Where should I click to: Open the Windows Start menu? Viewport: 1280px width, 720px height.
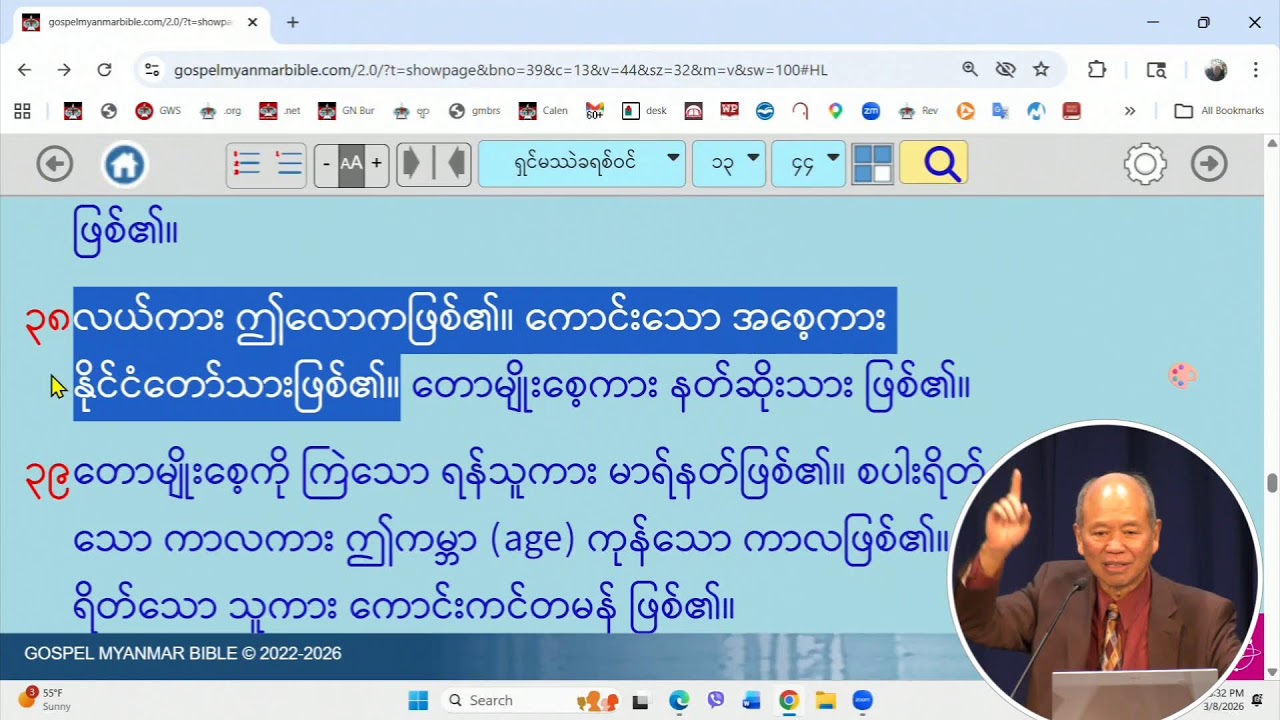418,700
